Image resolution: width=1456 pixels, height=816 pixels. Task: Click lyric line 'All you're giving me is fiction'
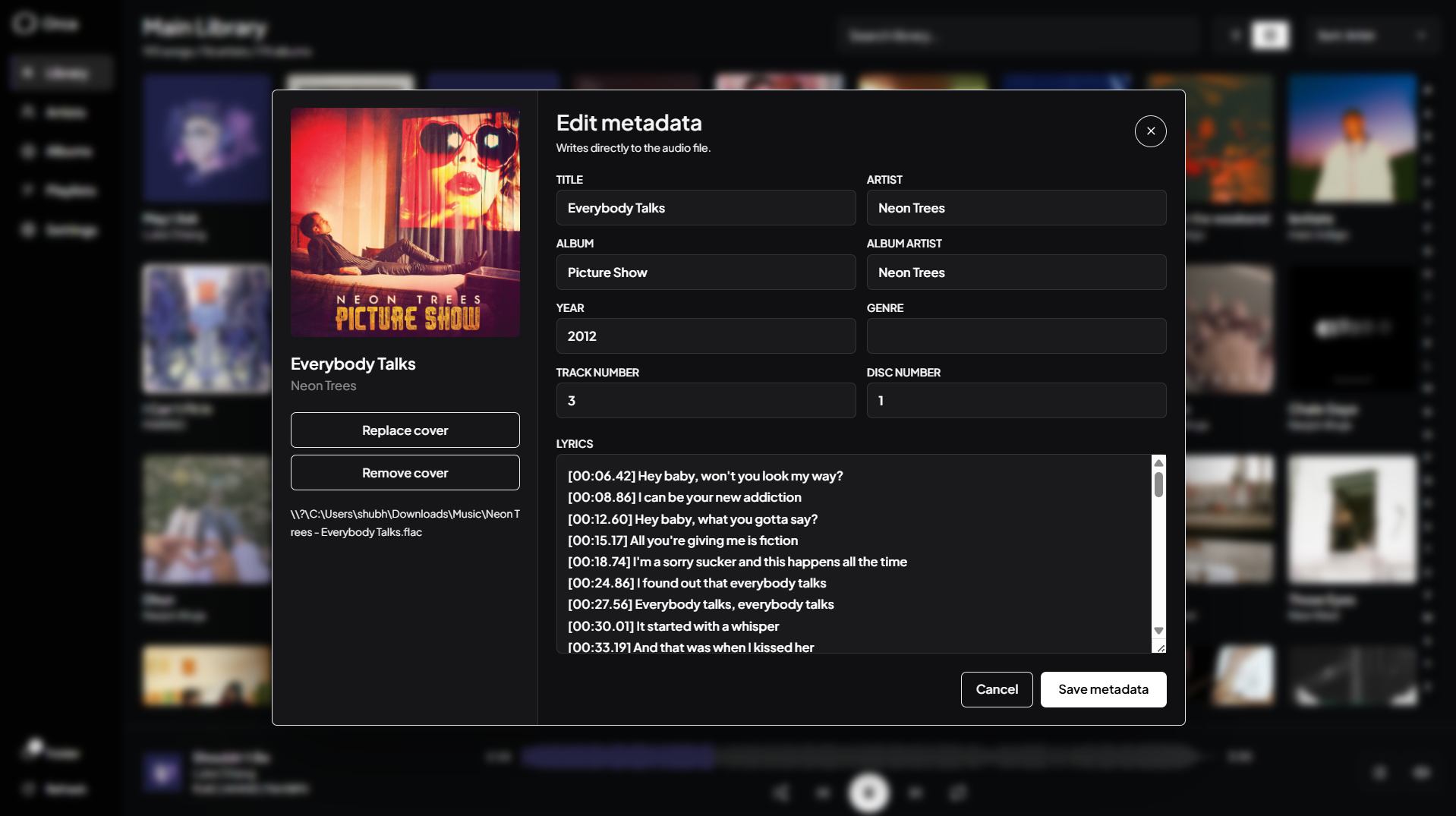[x=714, y=540]
